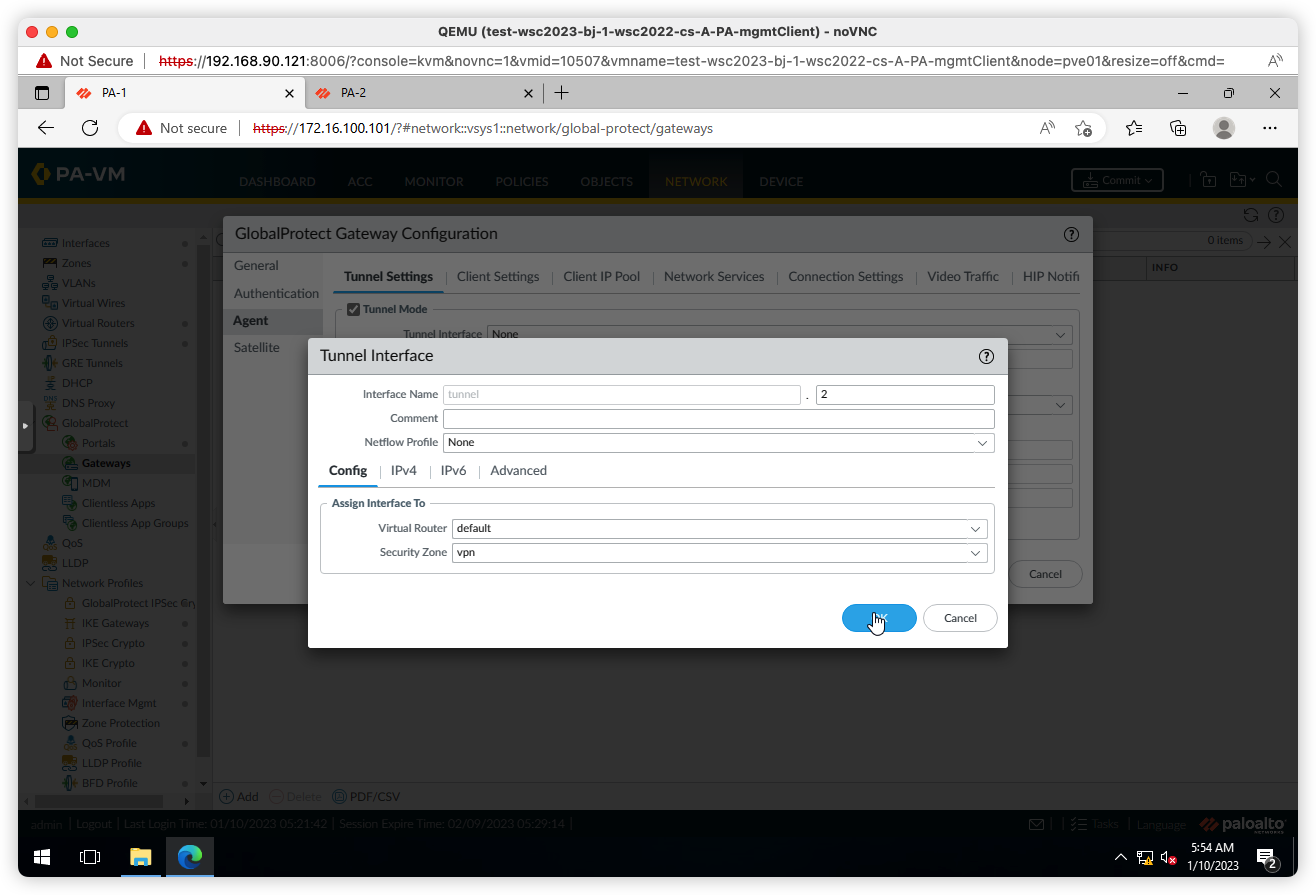Cancel the GlobalProtect Gateway Configuration dialog
This screenshot has height=895, width=1316.
click(1045, 574)
